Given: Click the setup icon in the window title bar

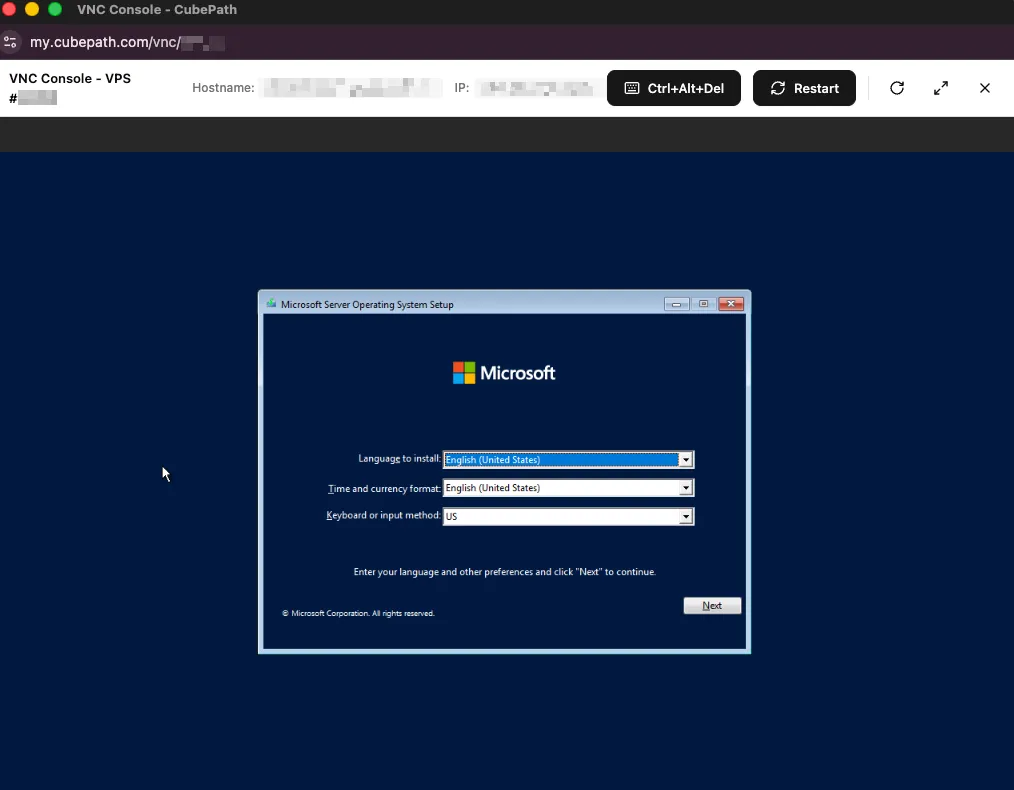Looking at the screenshot, I should 270,304.
